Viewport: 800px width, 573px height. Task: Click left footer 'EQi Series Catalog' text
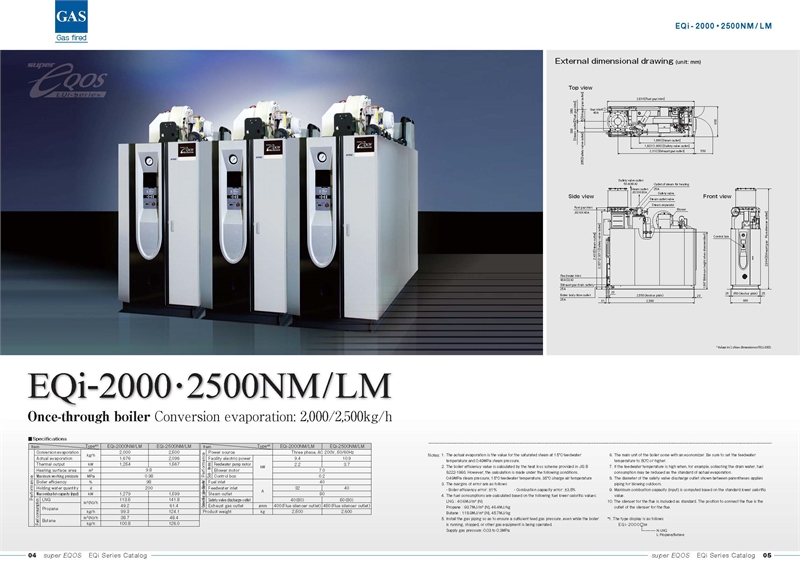pos(118,556)
